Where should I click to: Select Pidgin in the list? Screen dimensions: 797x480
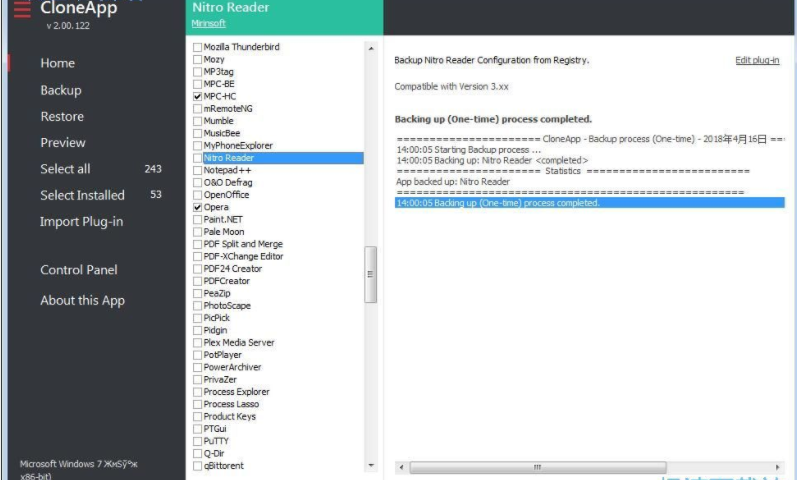[215, 331]
